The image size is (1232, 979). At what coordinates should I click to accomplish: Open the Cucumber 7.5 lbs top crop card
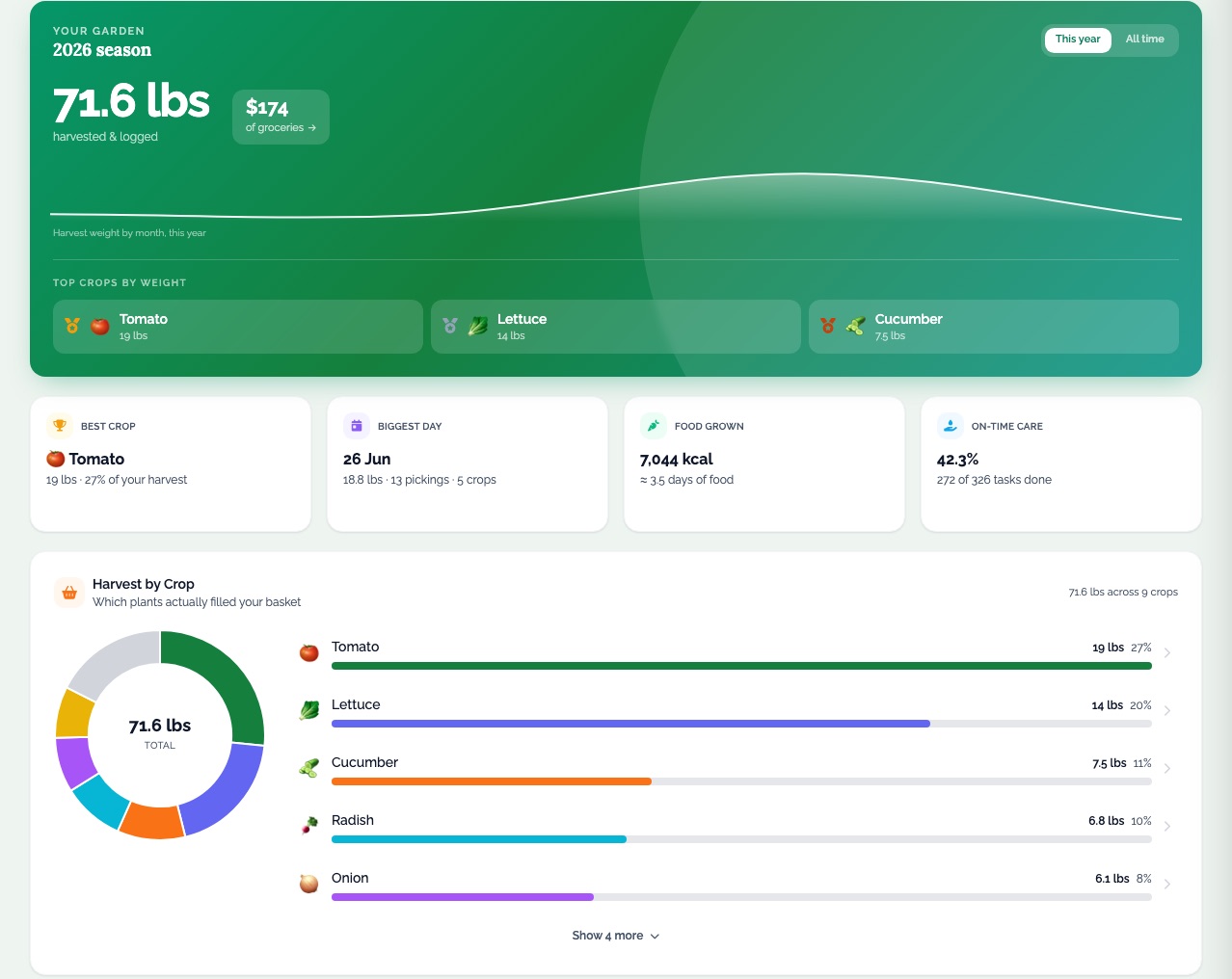pyautogui.click(x=994, y=327)
